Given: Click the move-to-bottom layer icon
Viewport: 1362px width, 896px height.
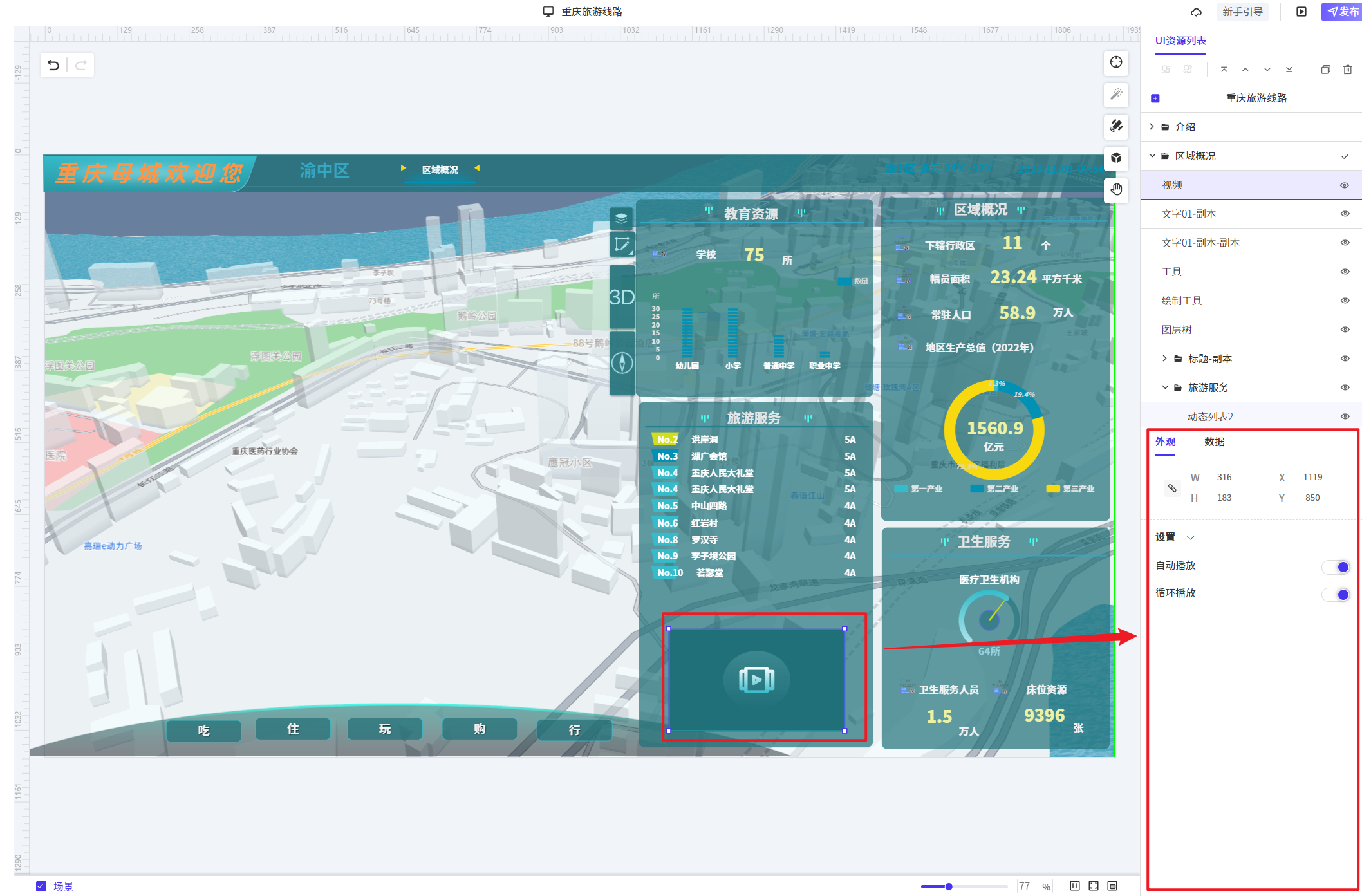Looking at the screenshot, I should point(1289,70).
